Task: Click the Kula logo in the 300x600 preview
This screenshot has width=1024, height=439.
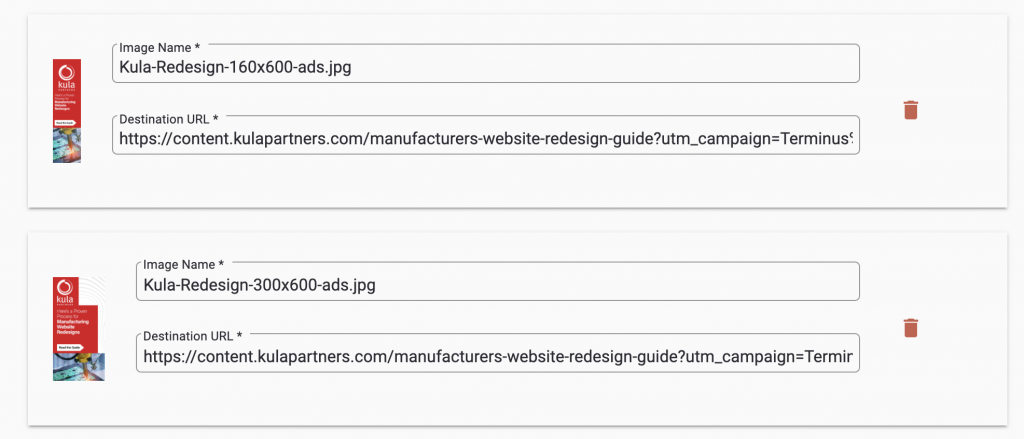Action: tap(65, 293)
